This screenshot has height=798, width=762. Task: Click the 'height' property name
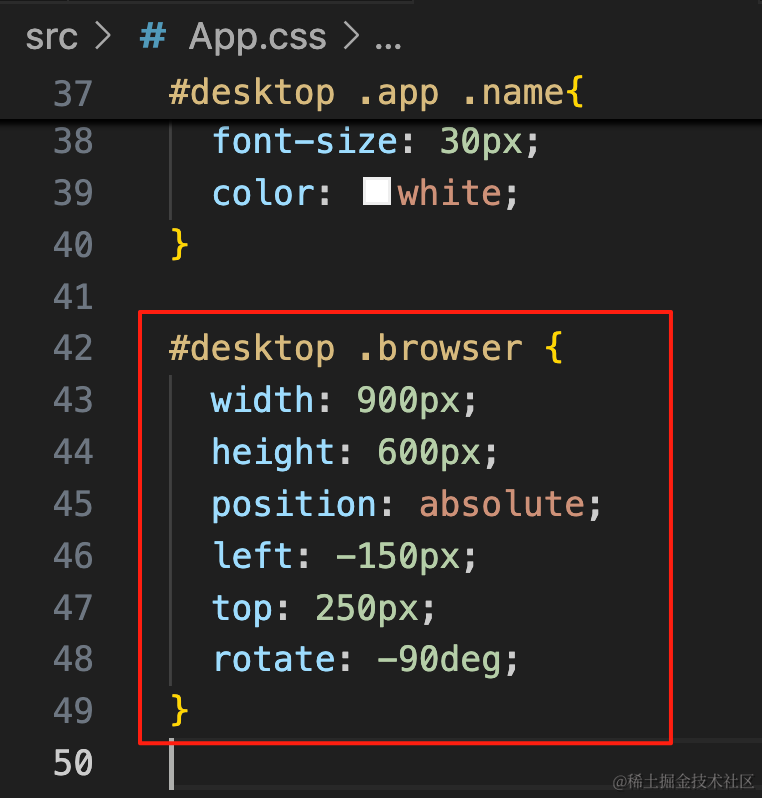[x=274, y=453]
